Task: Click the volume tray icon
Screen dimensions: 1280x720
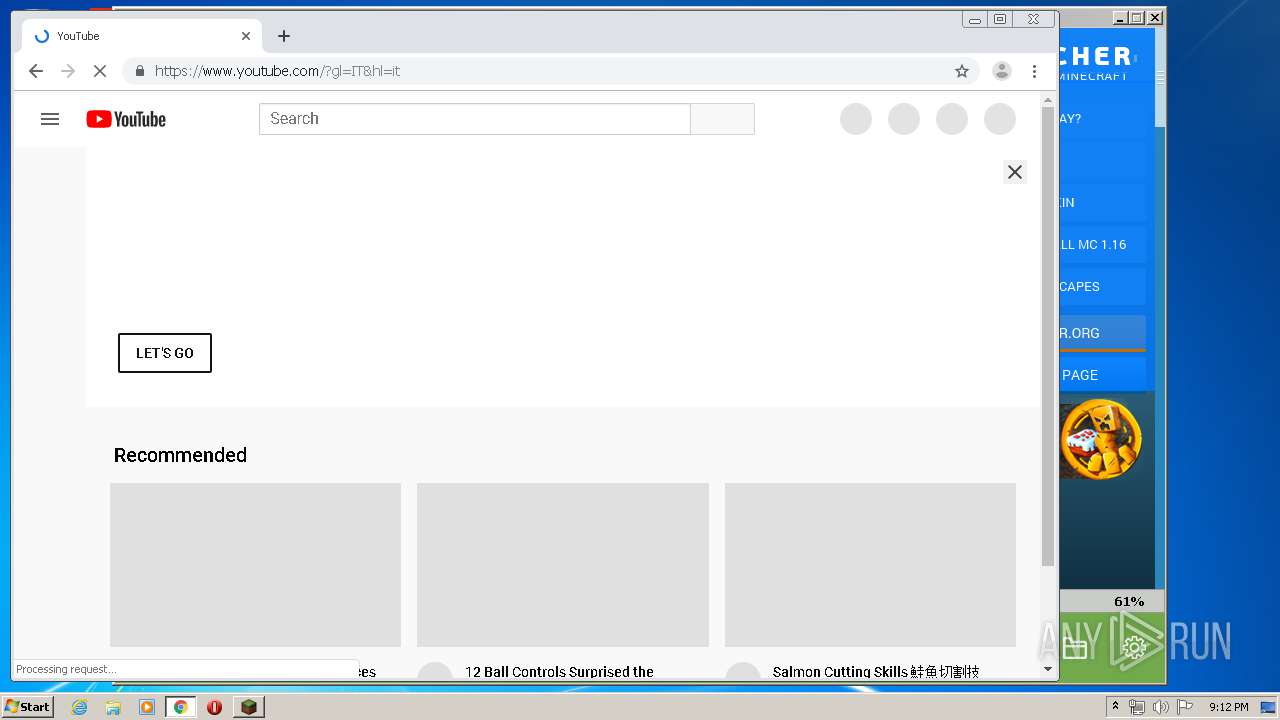Action: click(x=1161, y=707)
